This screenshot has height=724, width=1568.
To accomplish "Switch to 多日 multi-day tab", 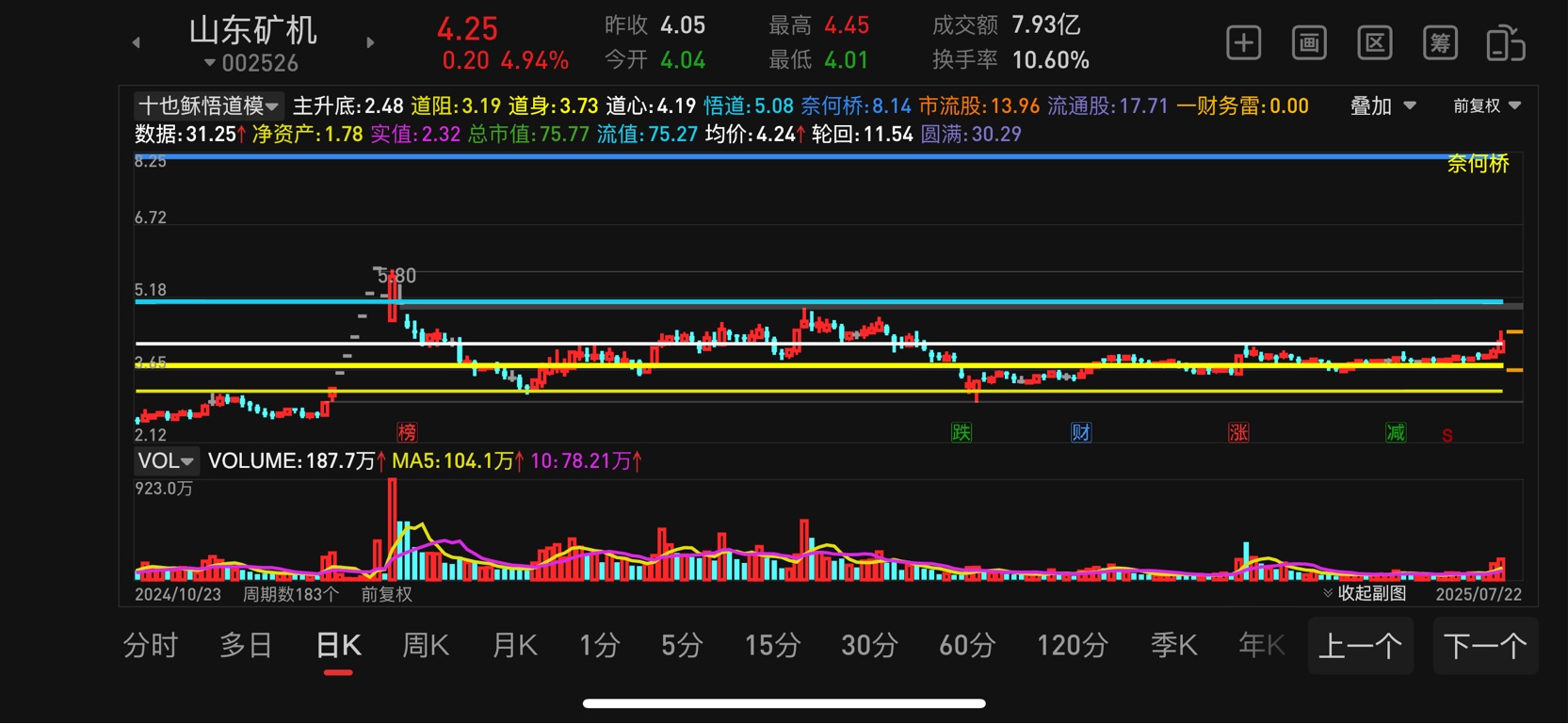I will (x=247, y=646).
